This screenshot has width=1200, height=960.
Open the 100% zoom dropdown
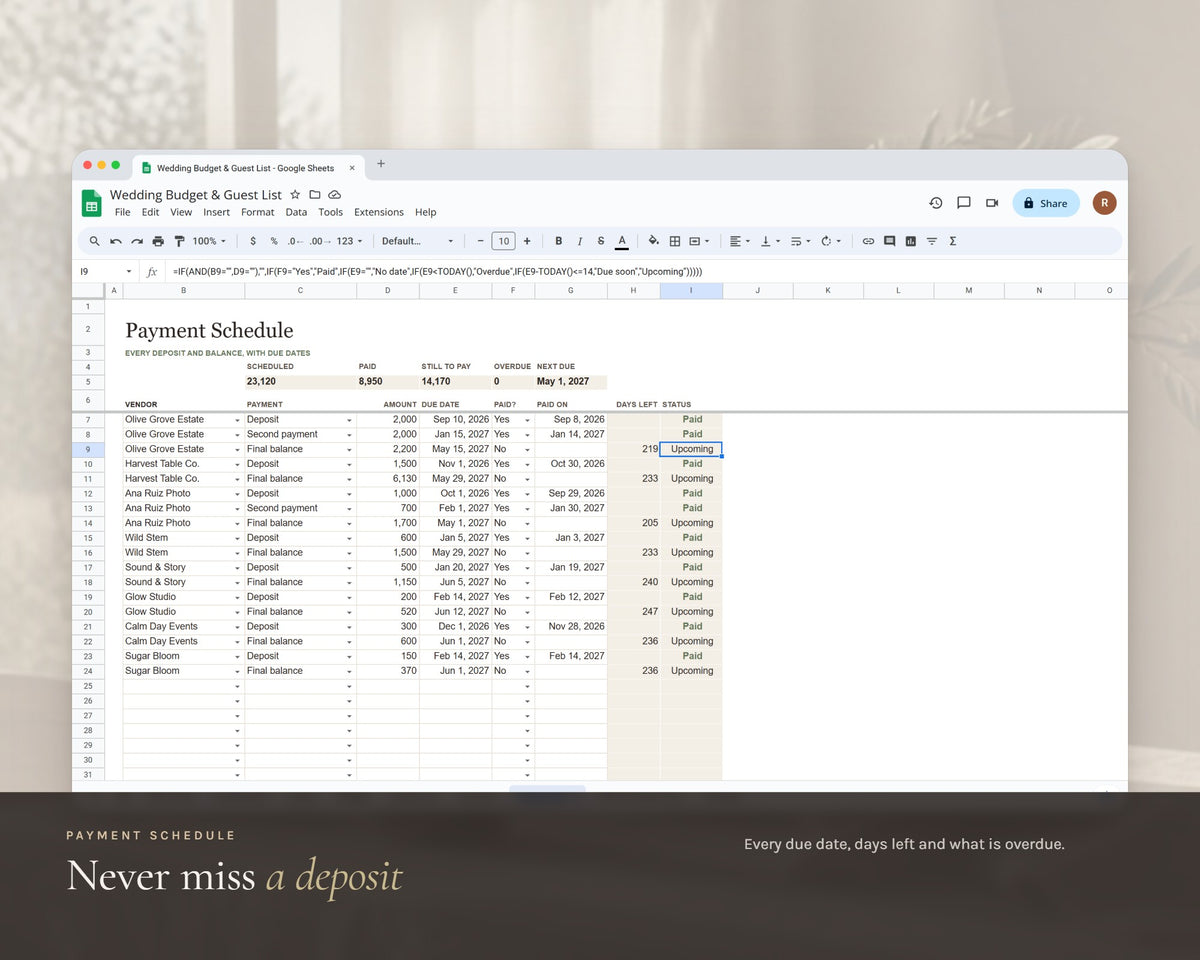[x=209, y=241]
